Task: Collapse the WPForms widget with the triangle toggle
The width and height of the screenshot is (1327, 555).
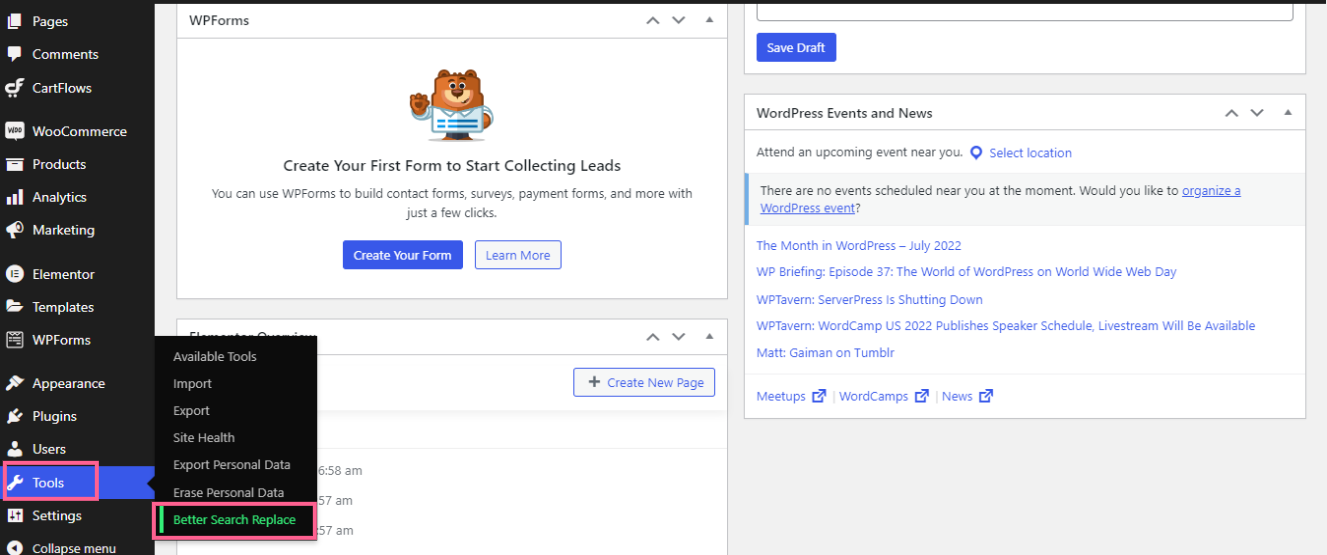Action: 709,20
